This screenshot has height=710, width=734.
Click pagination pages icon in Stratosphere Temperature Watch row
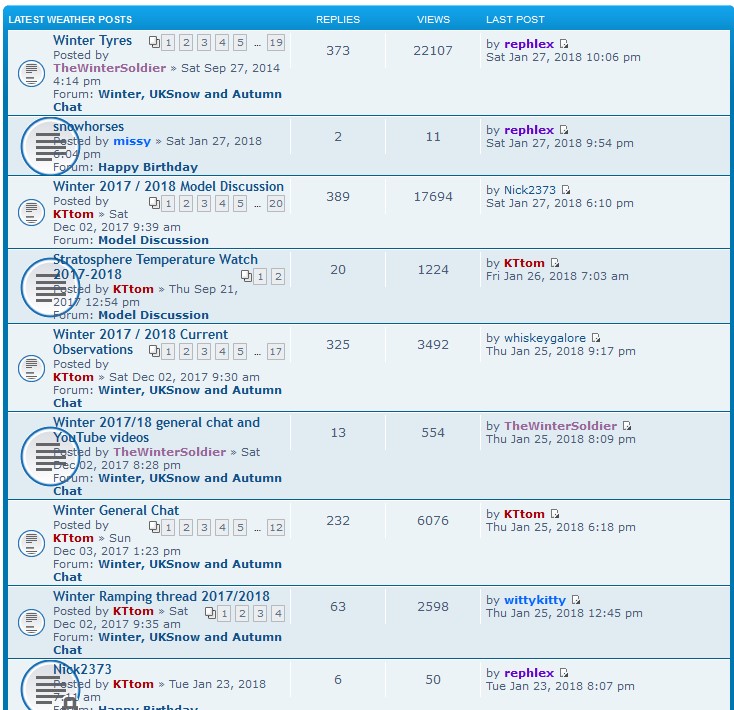(x=246, y=276)
